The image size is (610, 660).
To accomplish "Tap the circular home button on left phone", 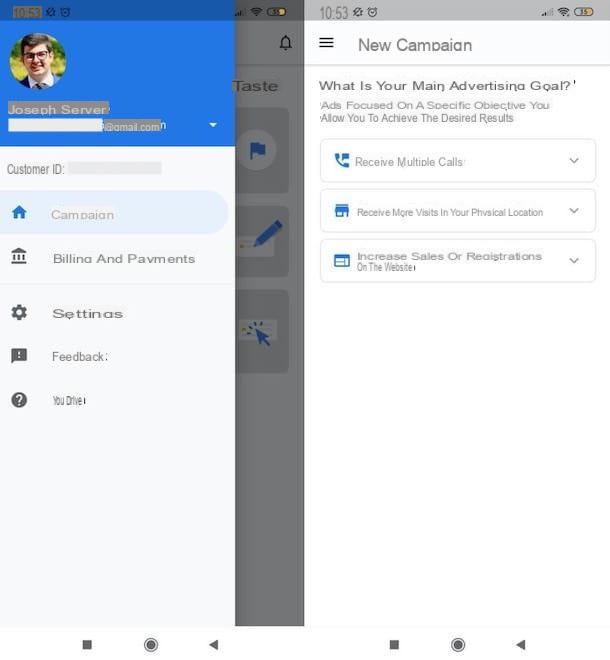I will [x=151, y=644].
